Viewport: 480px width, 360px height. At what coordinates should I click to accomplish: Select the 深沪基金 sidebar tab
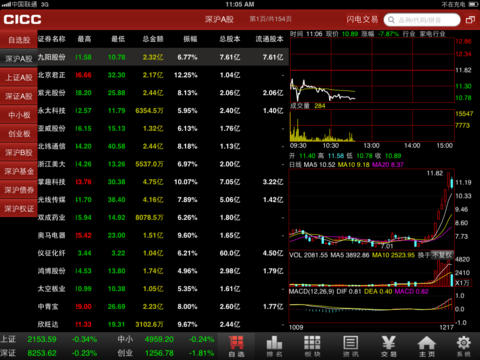click(x=19, y=171)
